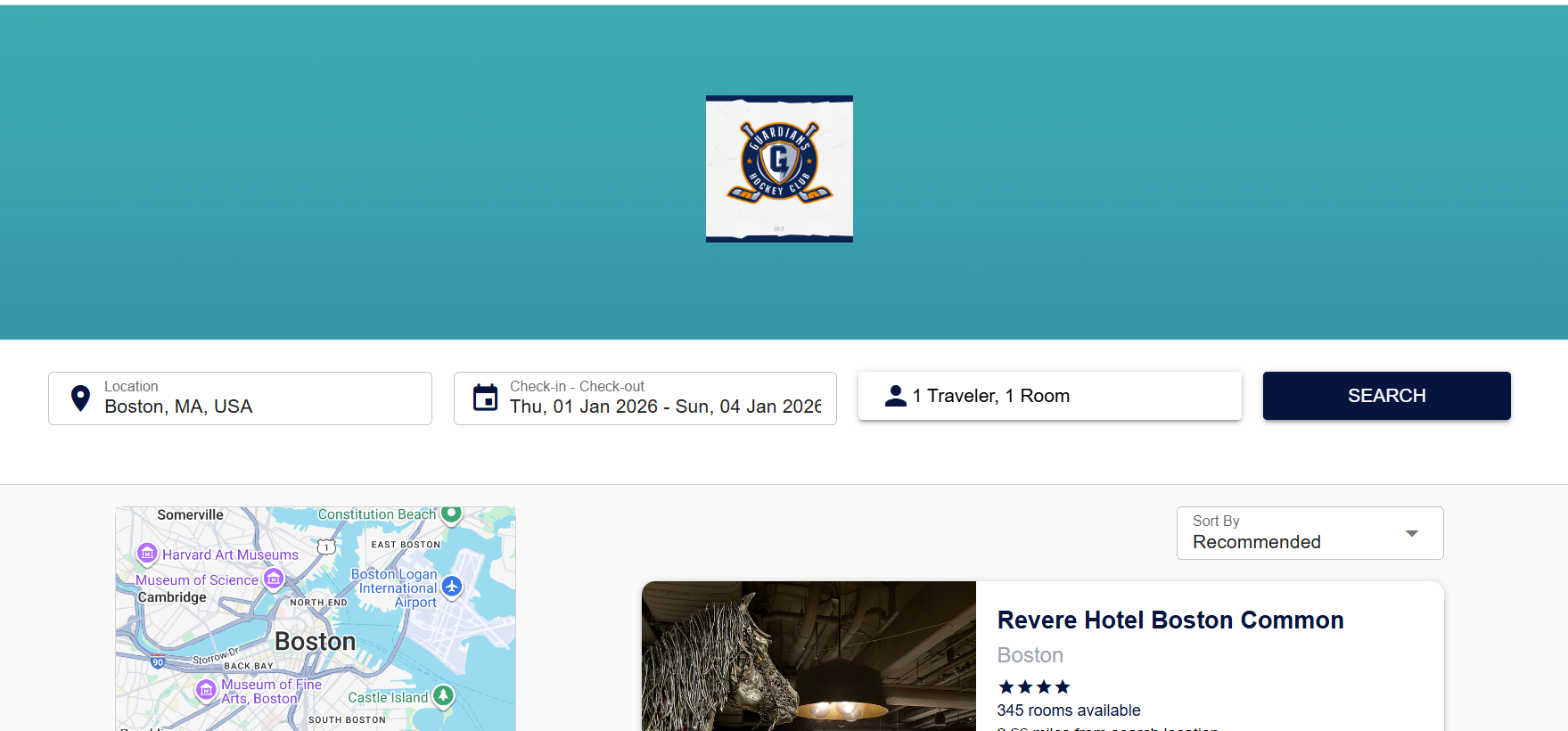Screen dimensions: 1568x731
Task: Click the NORTH END map label
Action: click(x=318, y=603)
